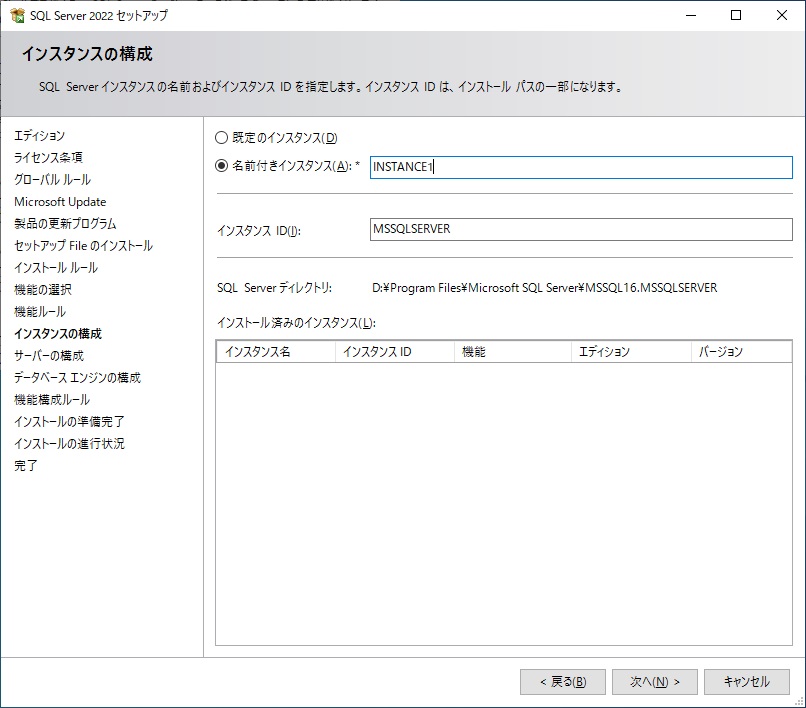Close the SQL Server 2022 setup window
This screenshot has width=806, height=708.
click(782, 15)
